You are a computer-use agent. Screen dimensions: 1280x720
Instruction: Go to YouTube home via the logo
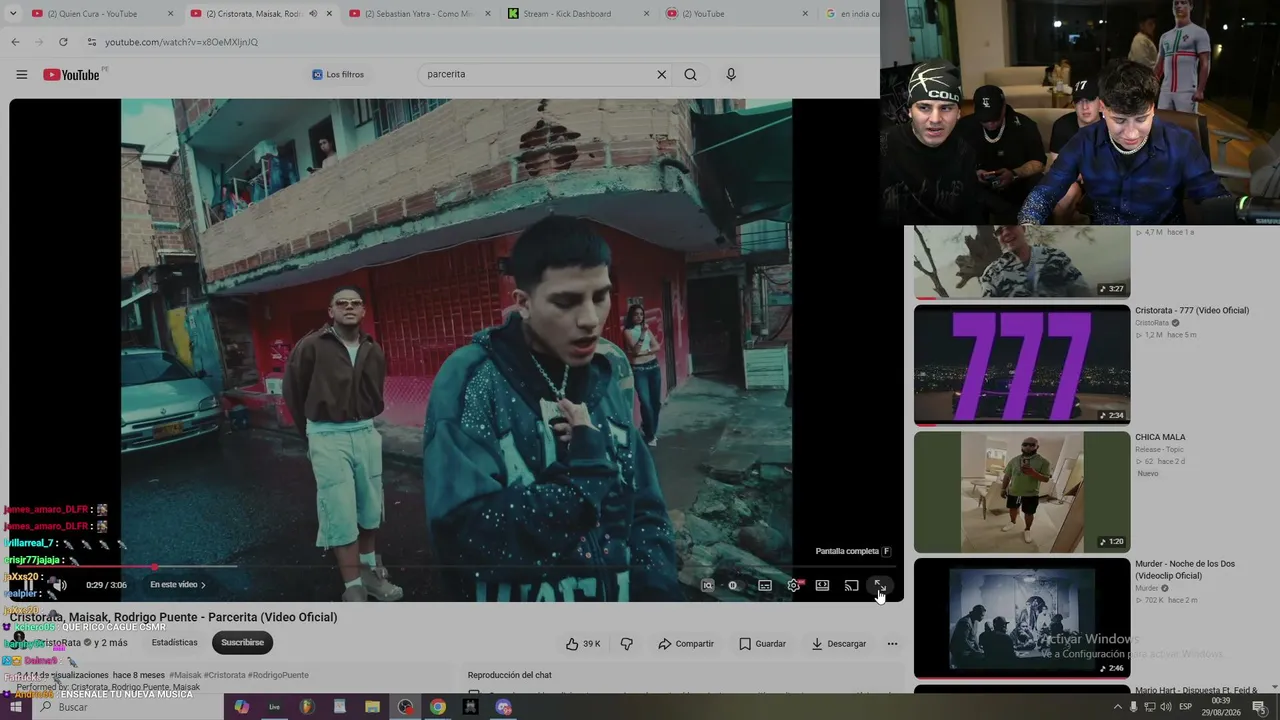[x=72, y=74]
